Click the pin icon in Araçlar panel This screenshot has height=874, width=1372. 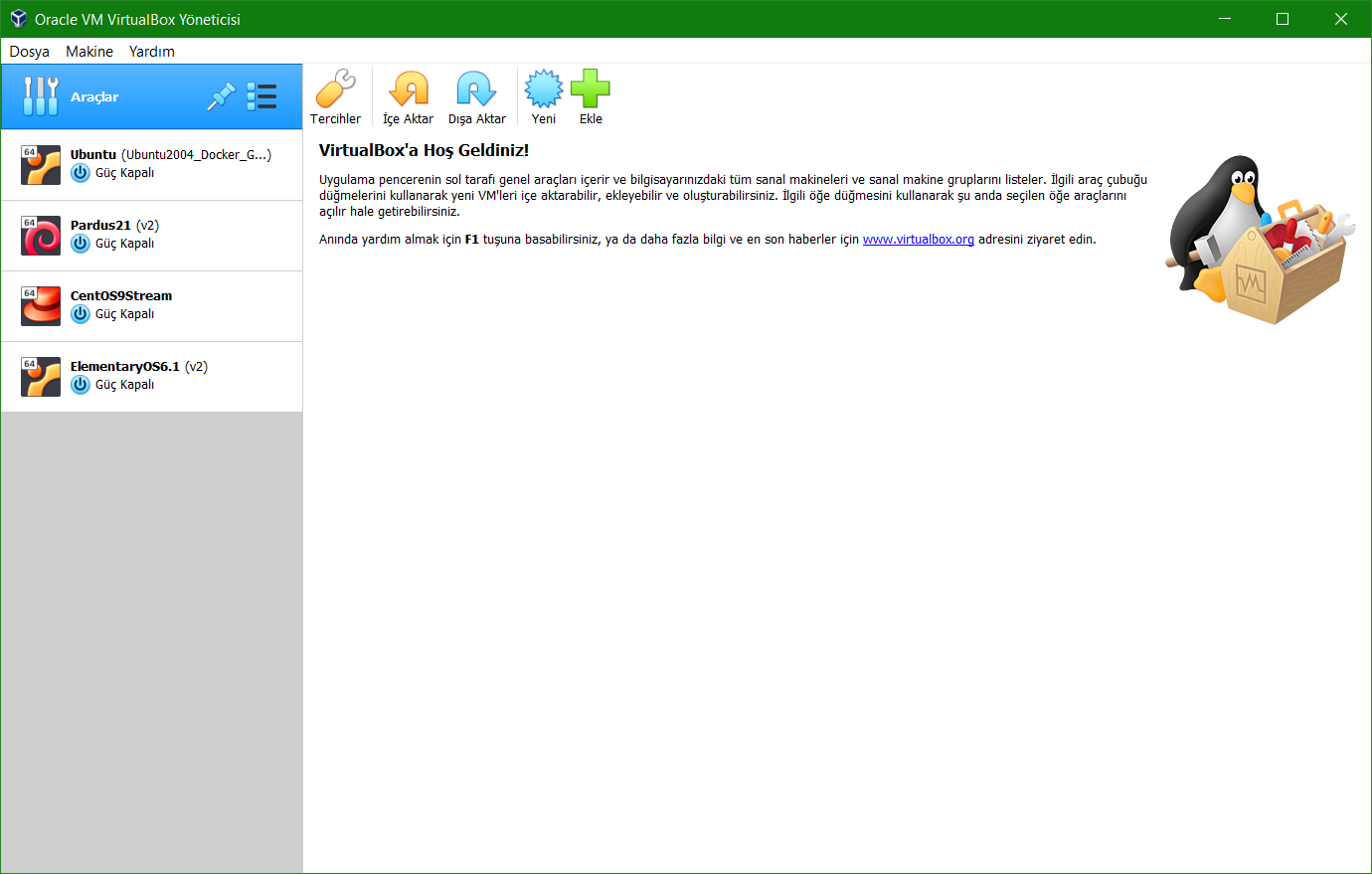(221, 96)
